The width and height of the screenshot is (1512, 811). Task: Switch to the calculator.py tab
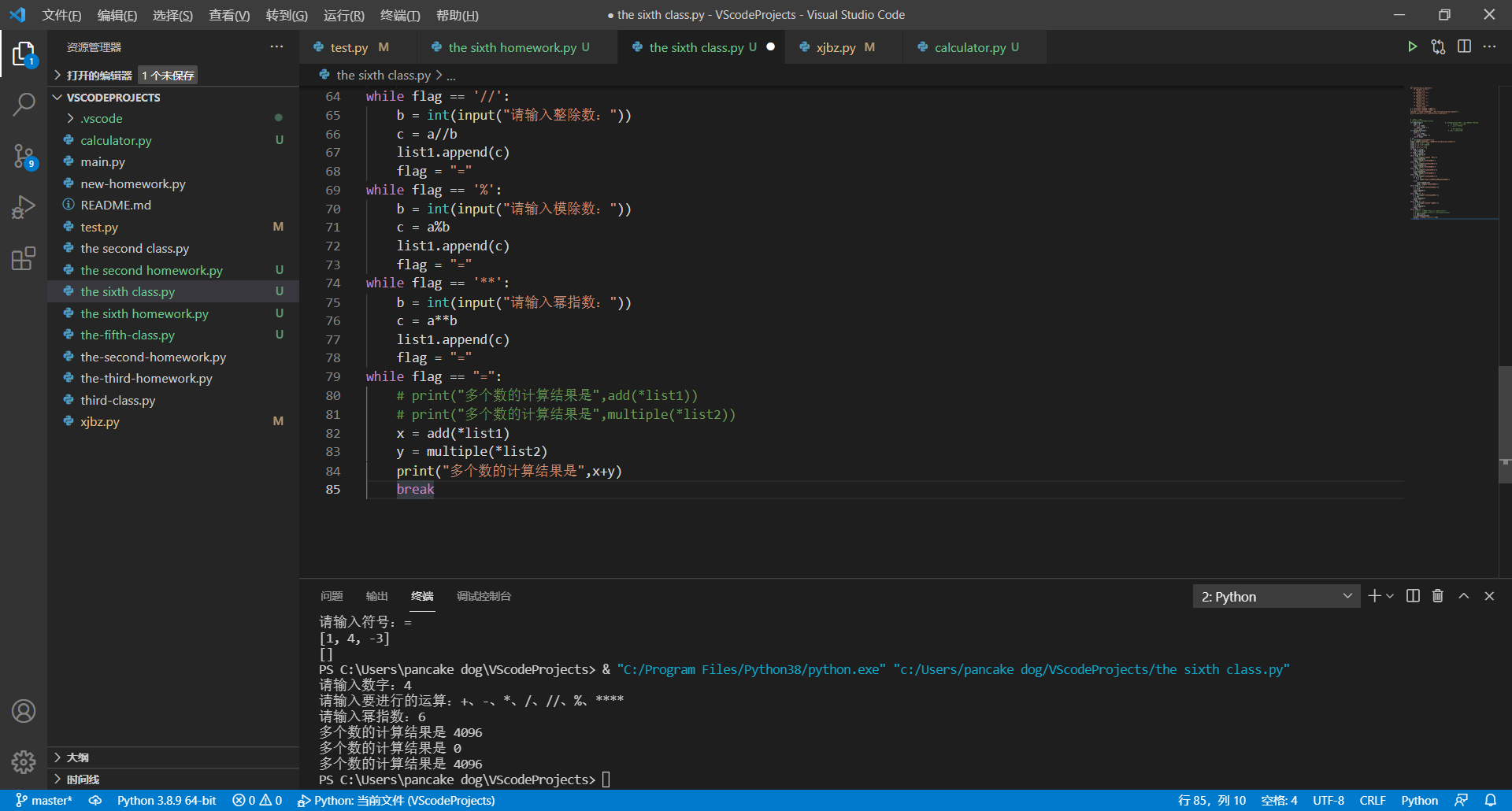pos(969,47)
